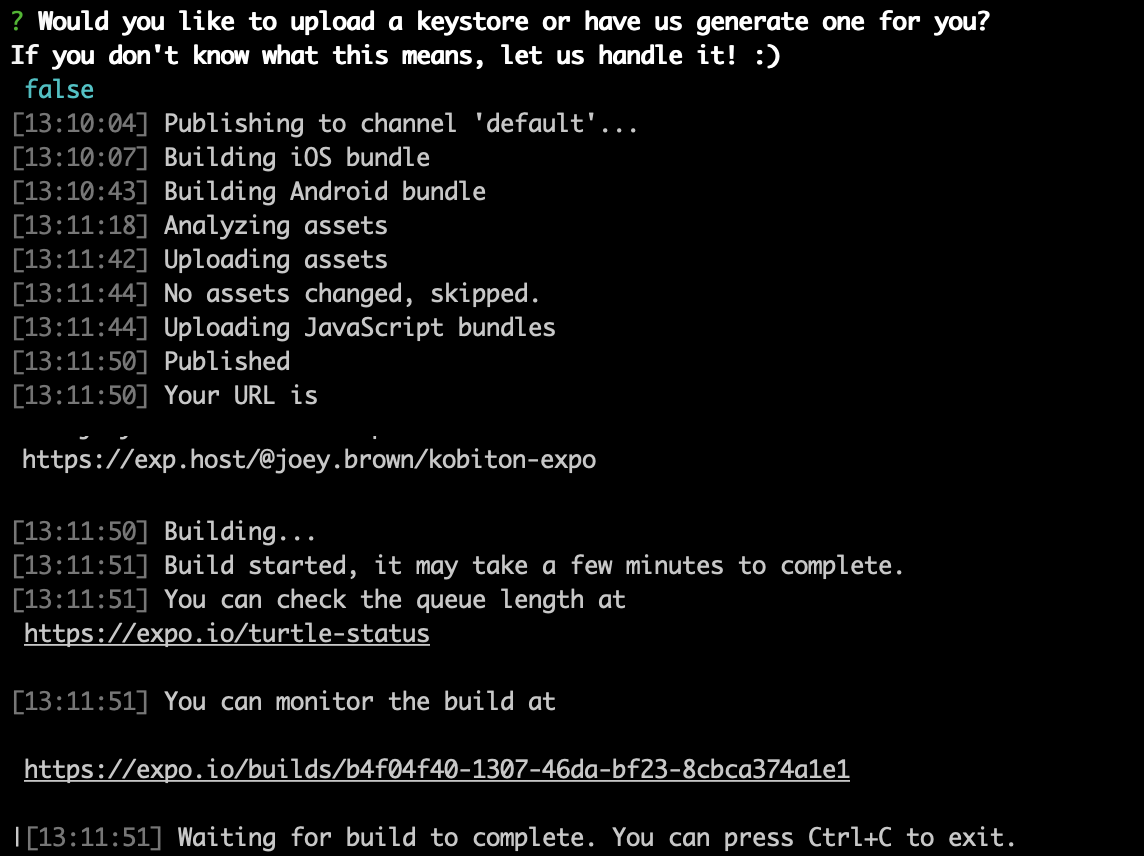
Task: Click 'No assets changed, skipped.' text
Action: [x=352, y=294]
